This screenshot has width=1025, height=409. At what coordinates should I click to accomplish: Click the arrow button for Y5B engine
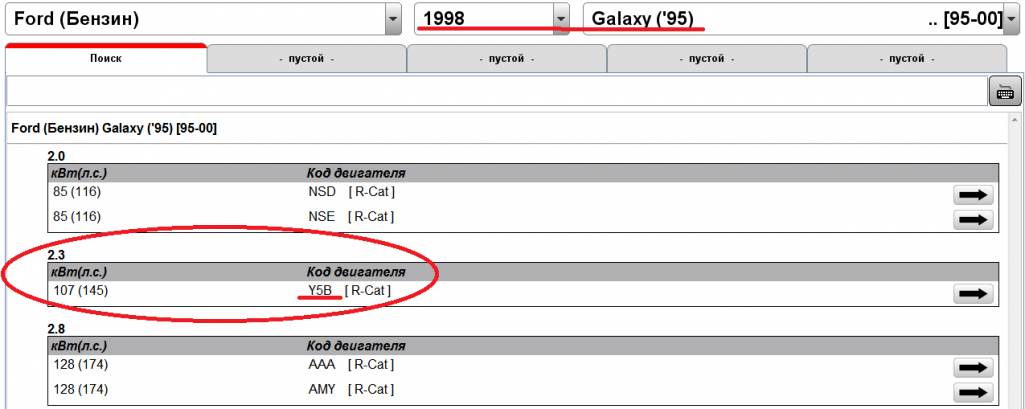973,293
